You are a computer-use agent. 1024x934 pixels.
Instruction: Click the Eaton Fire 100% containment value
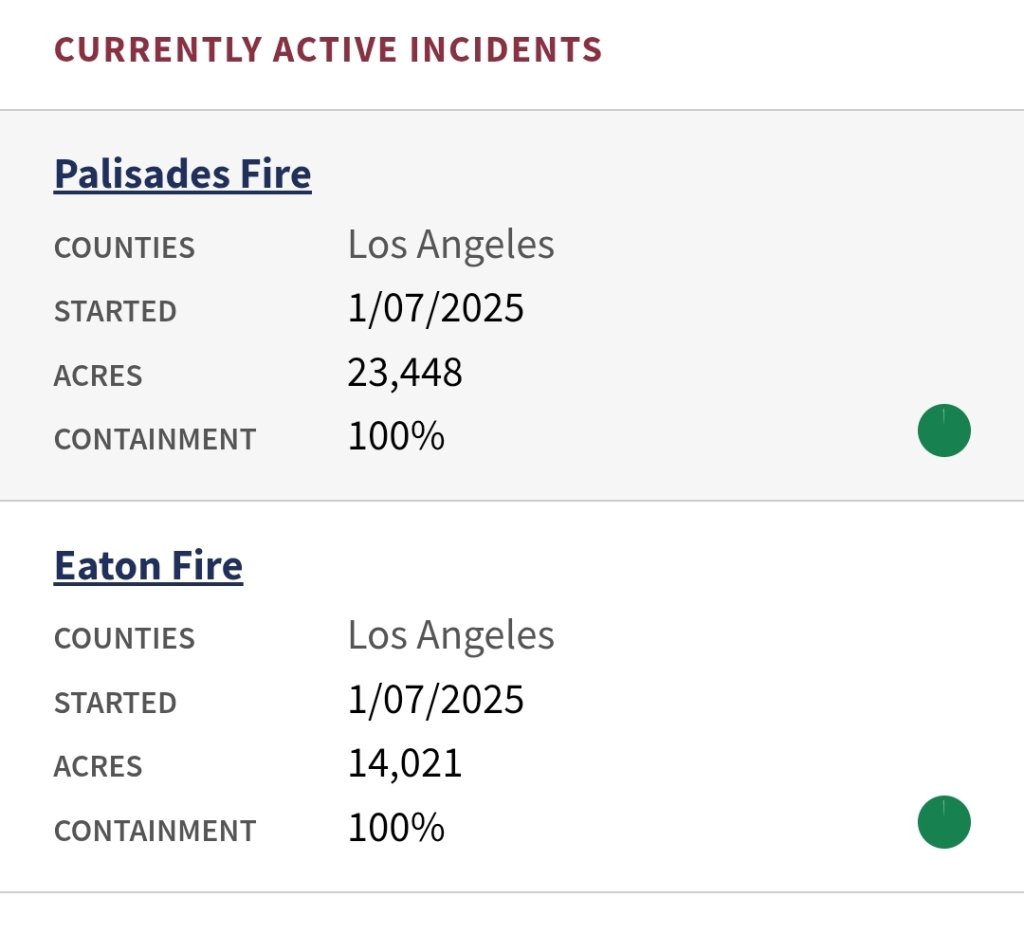click(x=396, y=828)
